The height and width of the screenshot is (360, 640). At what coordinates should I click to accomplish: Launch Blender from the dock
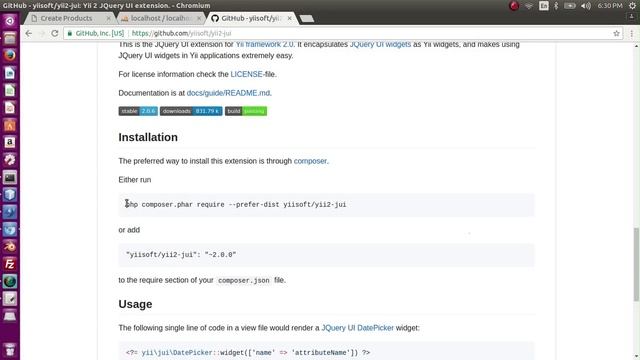pos(10,247)
